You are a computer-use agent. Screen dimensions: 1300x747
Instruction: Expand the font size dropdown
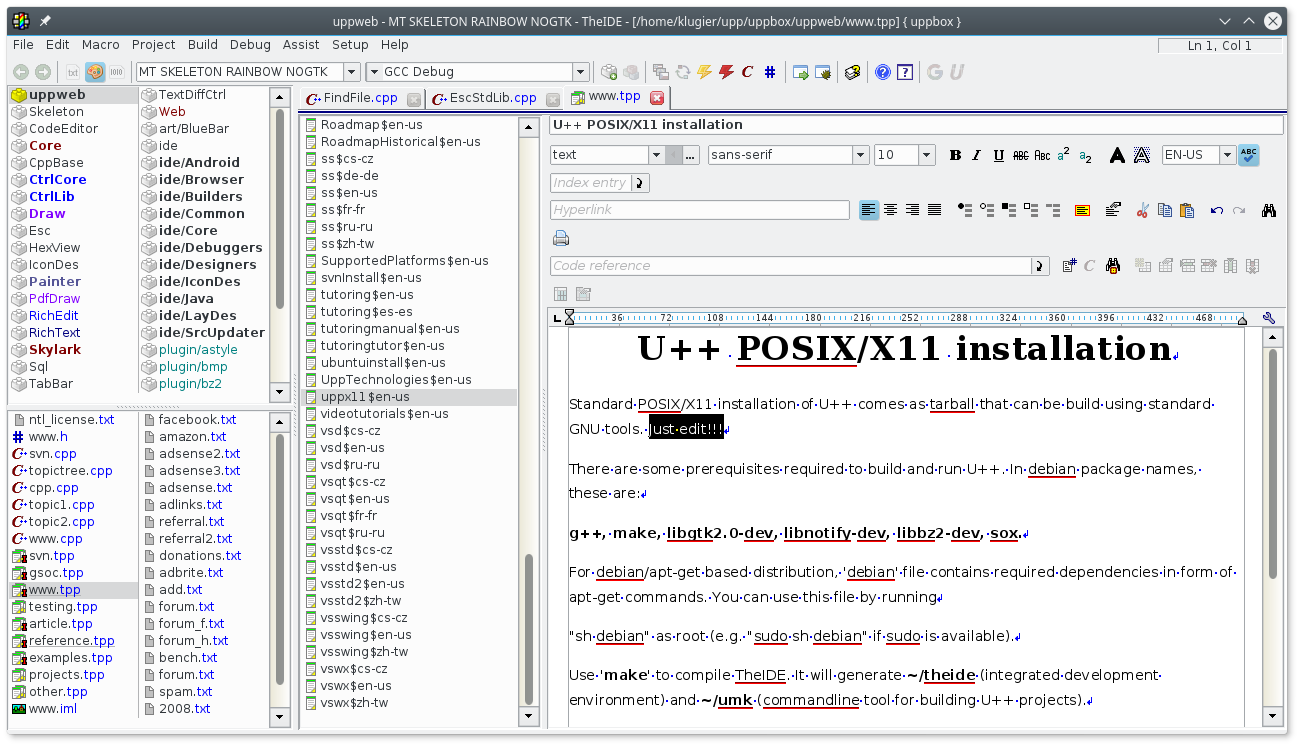click(x=926, y=155)
